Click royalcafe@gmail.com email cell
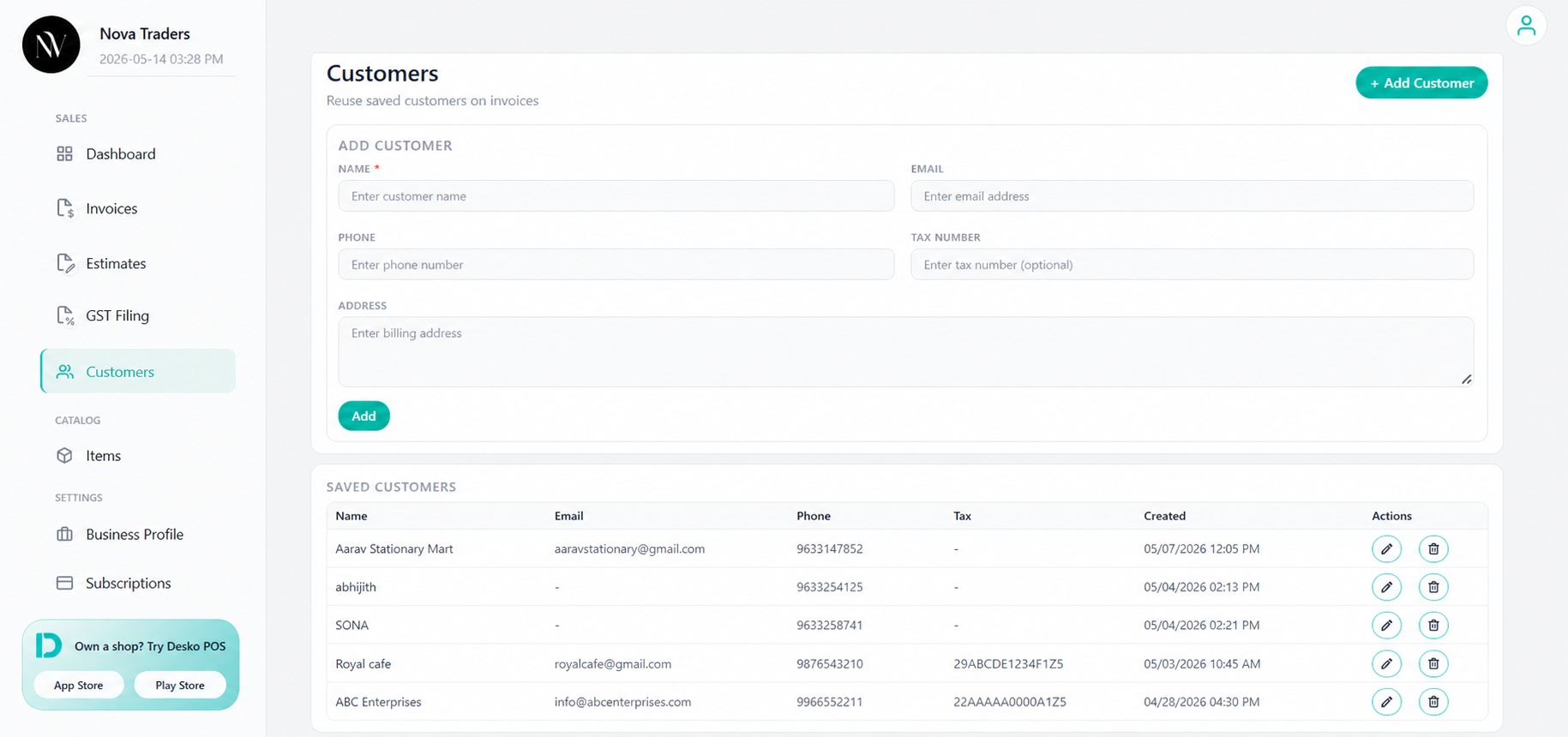The image size is (1568, 737). 612,663
